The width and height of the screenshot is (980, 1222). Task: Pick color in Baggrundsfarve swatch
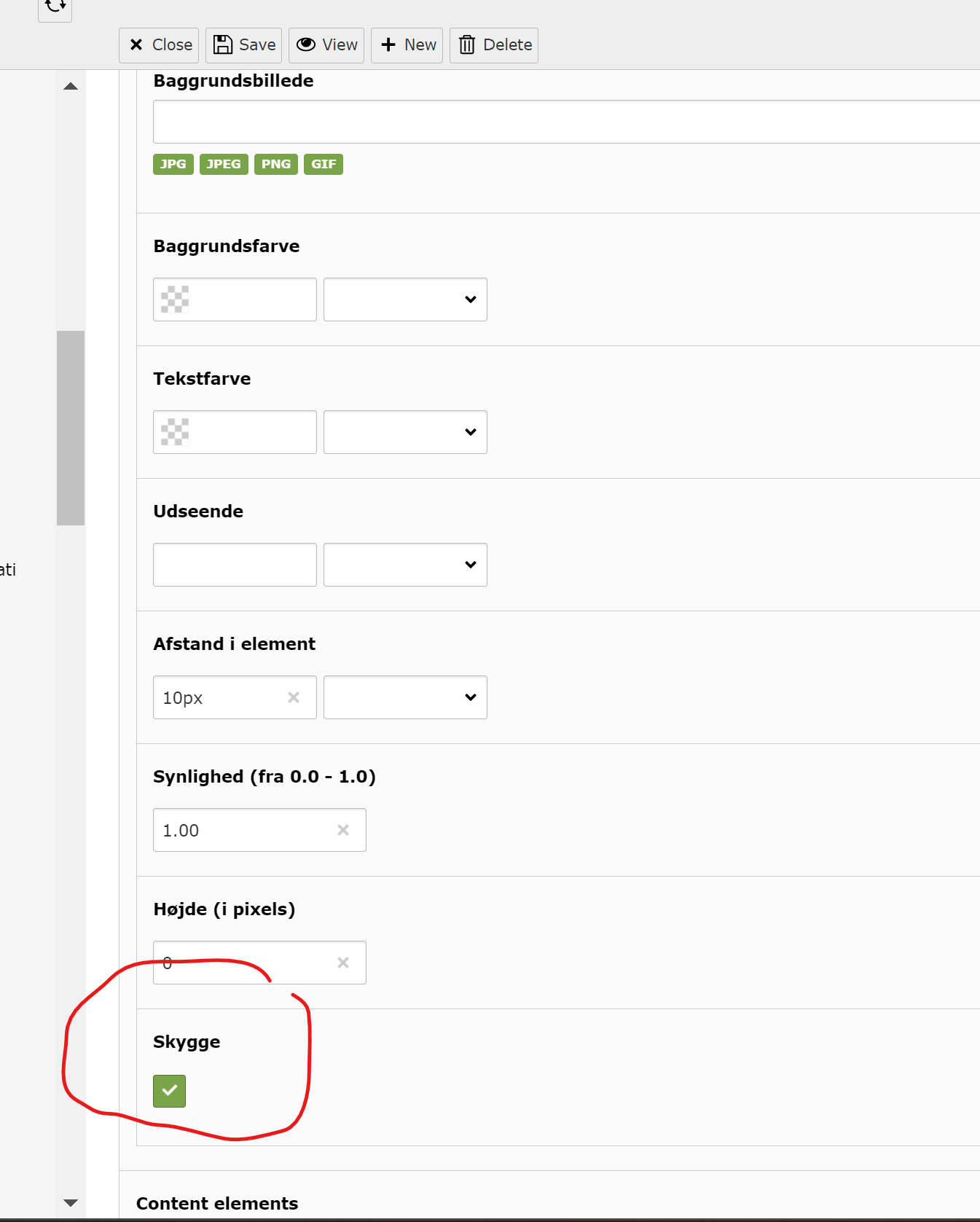tap(175, 299)
